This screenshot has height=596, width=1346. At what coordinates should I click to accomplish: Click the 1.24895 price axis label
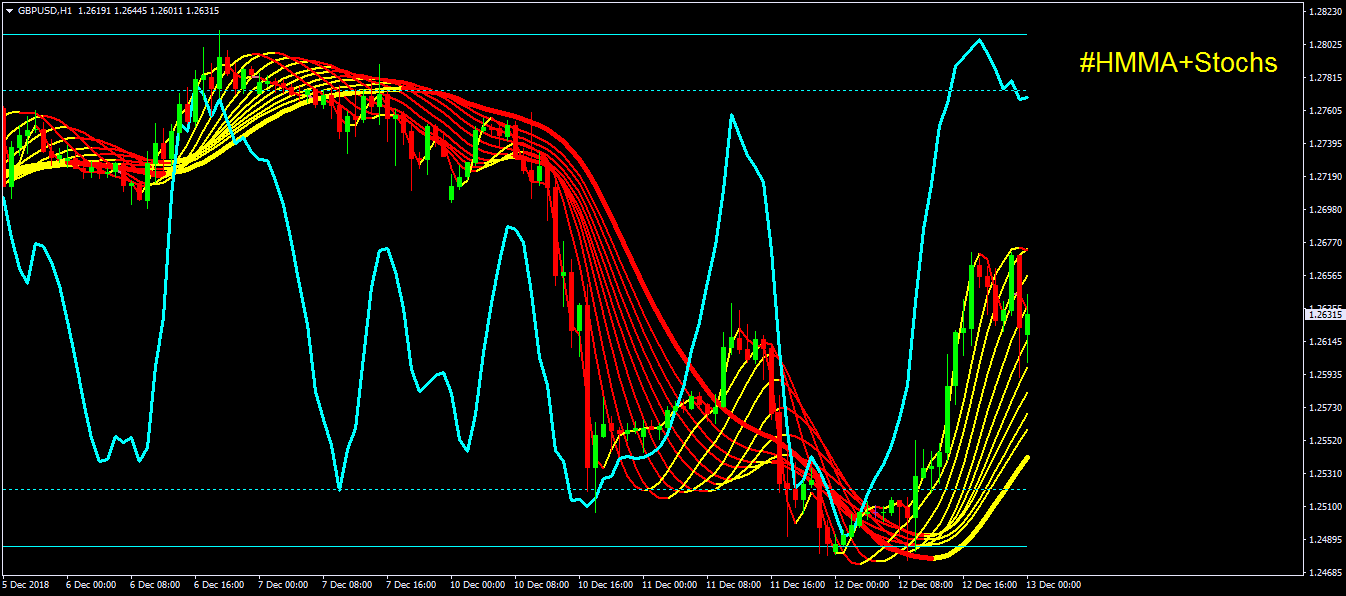(x=1326, y=540)
